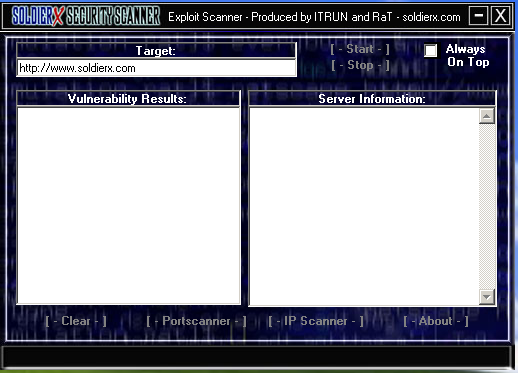Viewport: 518px width, 373px height.
Task: Clear the vulnerability results
Action: [x=76, y=321]
